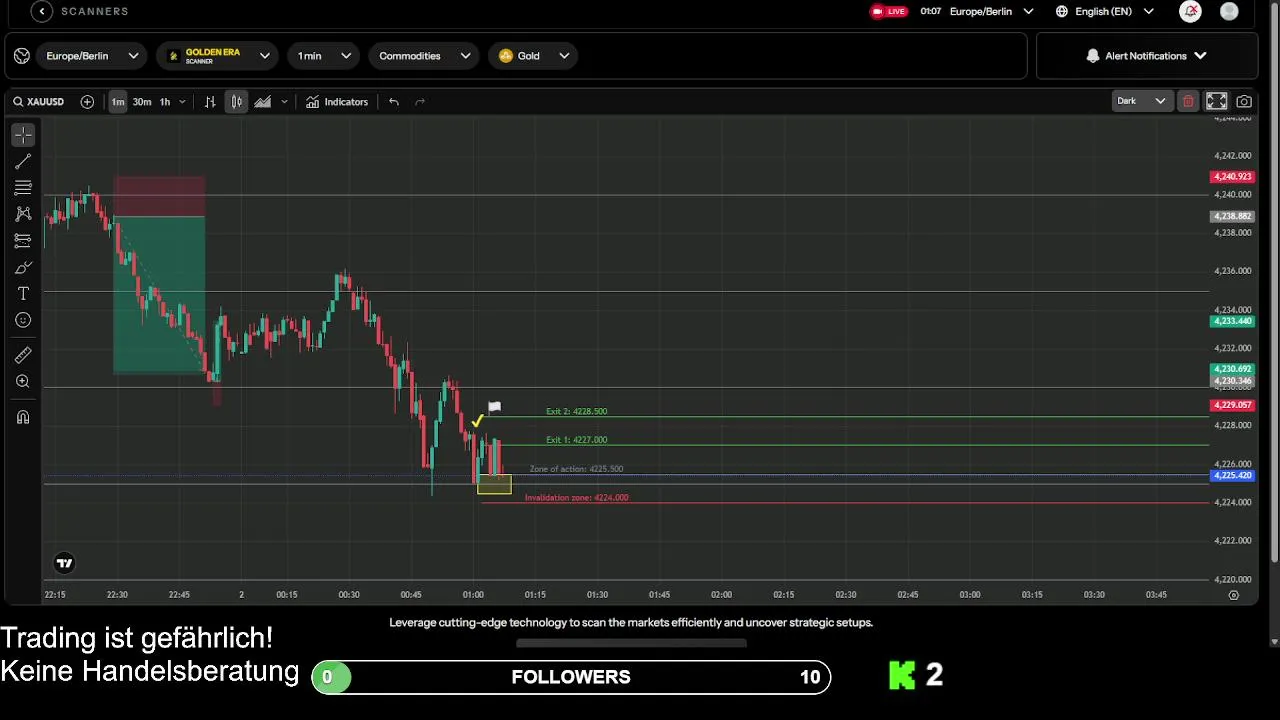
Task: Select the trend line drawing tool
Action: (x=23, y=161)
